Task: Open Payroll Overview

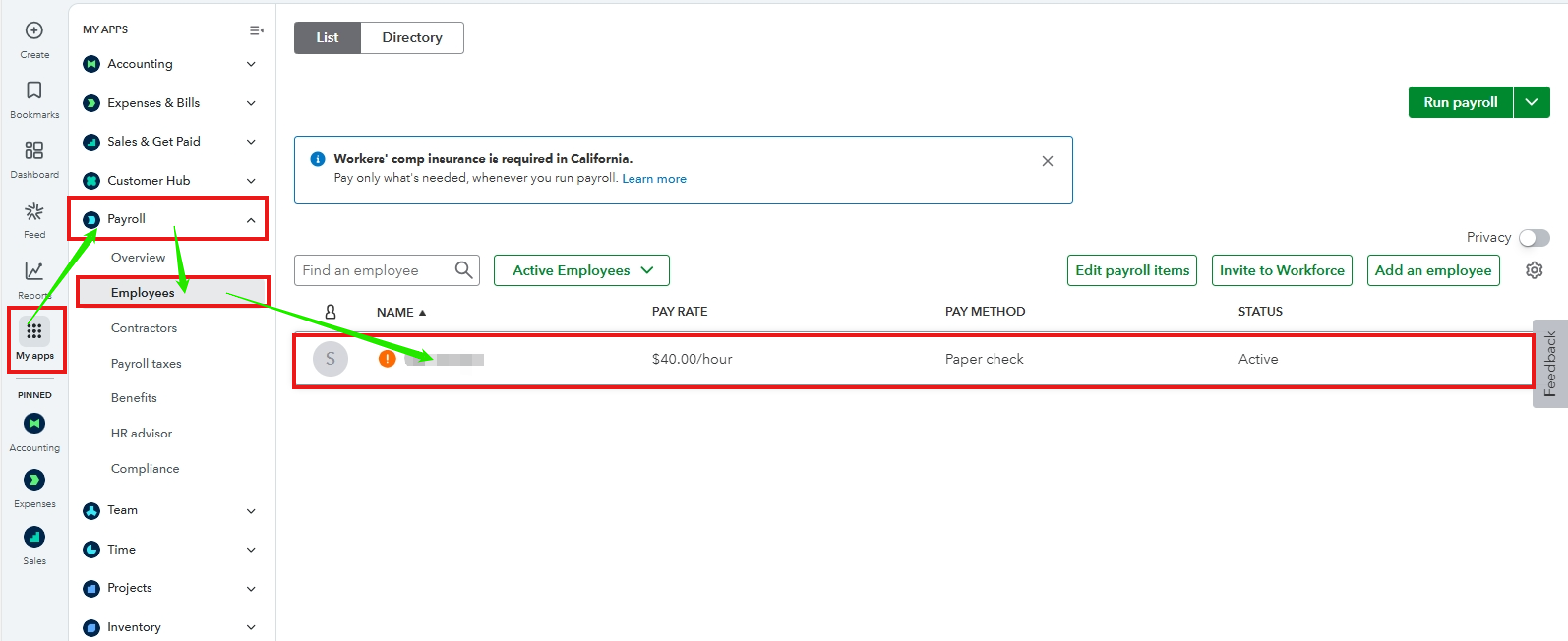Action: tap(138, 258)
